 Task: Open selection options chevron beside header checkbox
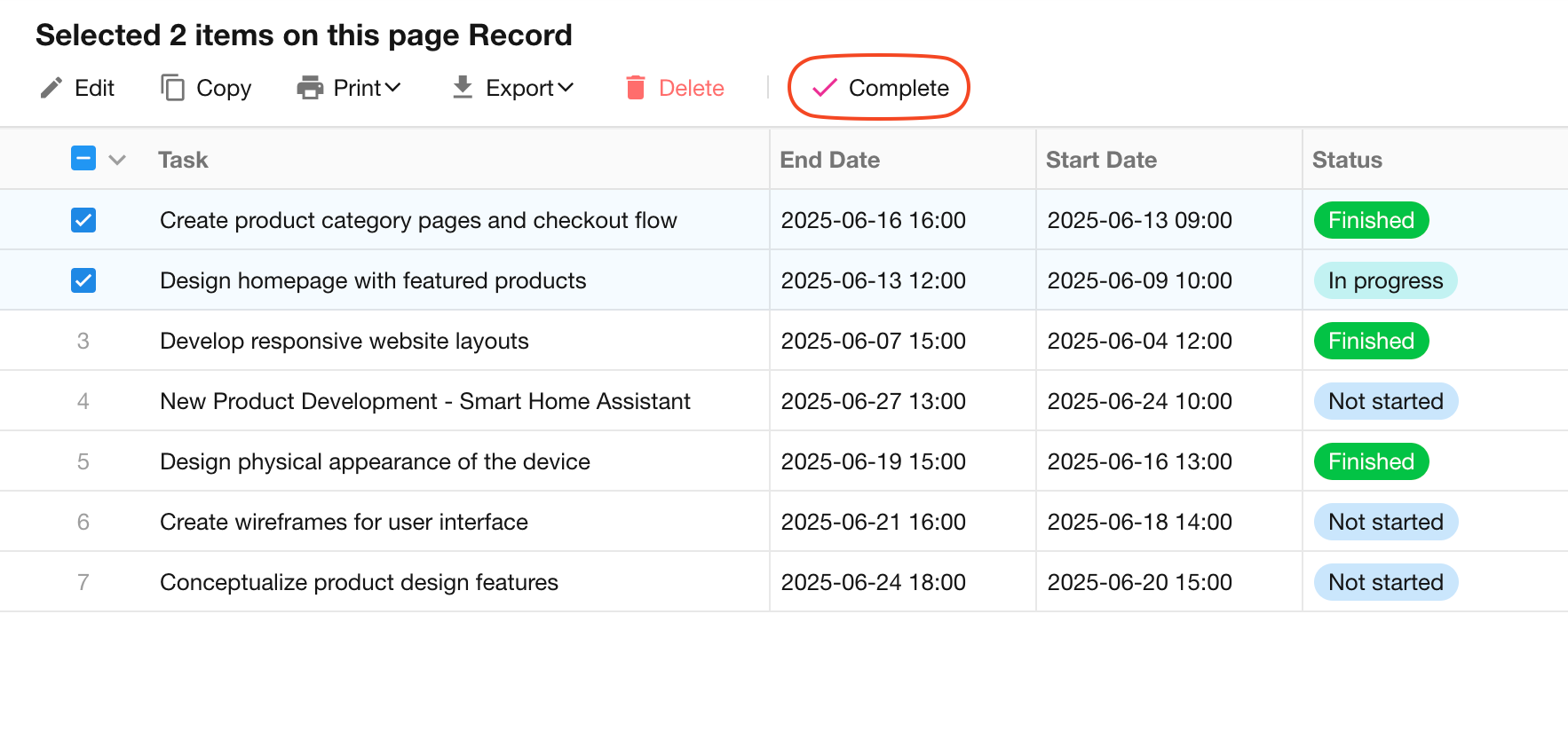[117, 160]
